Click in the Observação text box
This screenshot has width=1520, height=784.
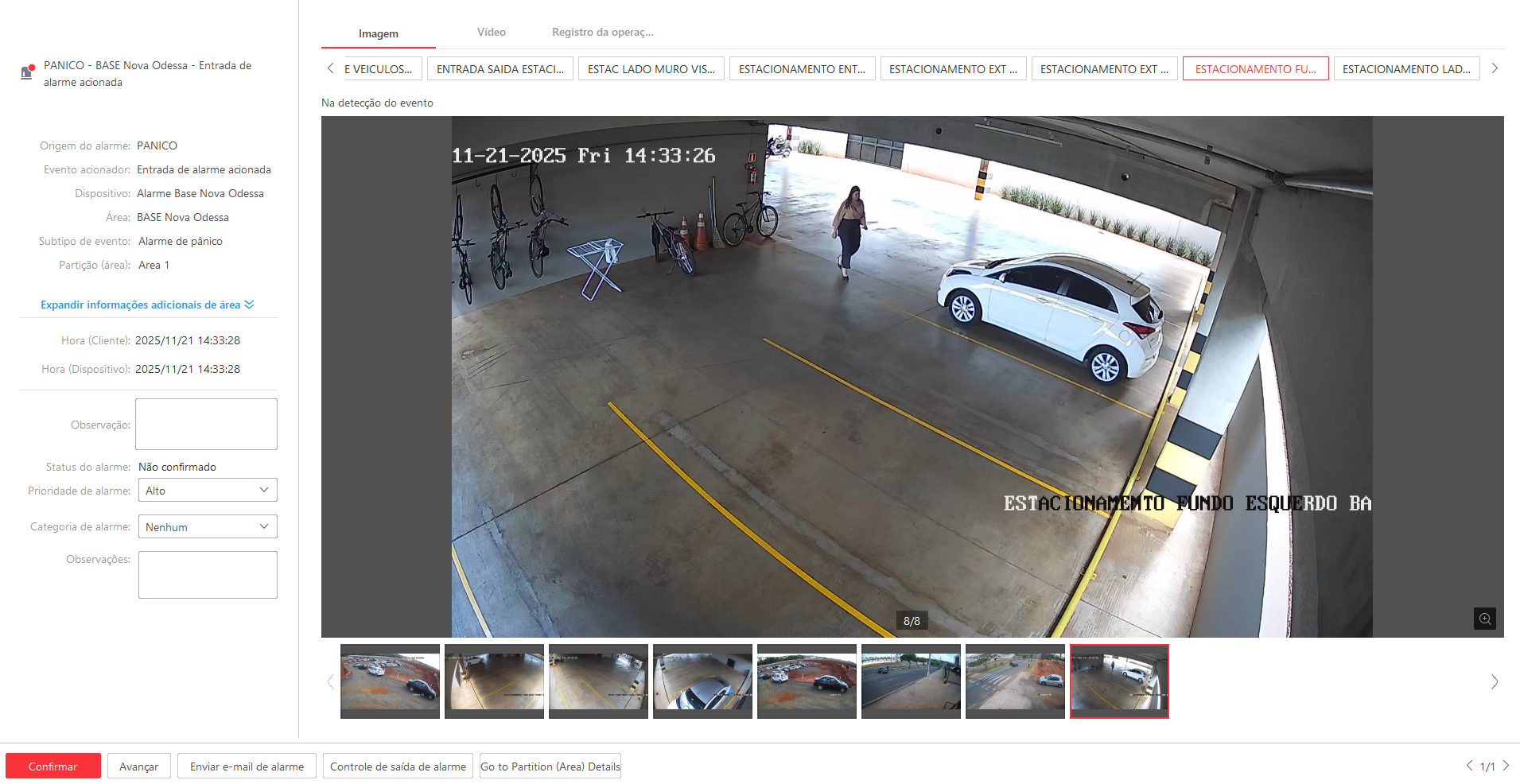click(206, 424)
